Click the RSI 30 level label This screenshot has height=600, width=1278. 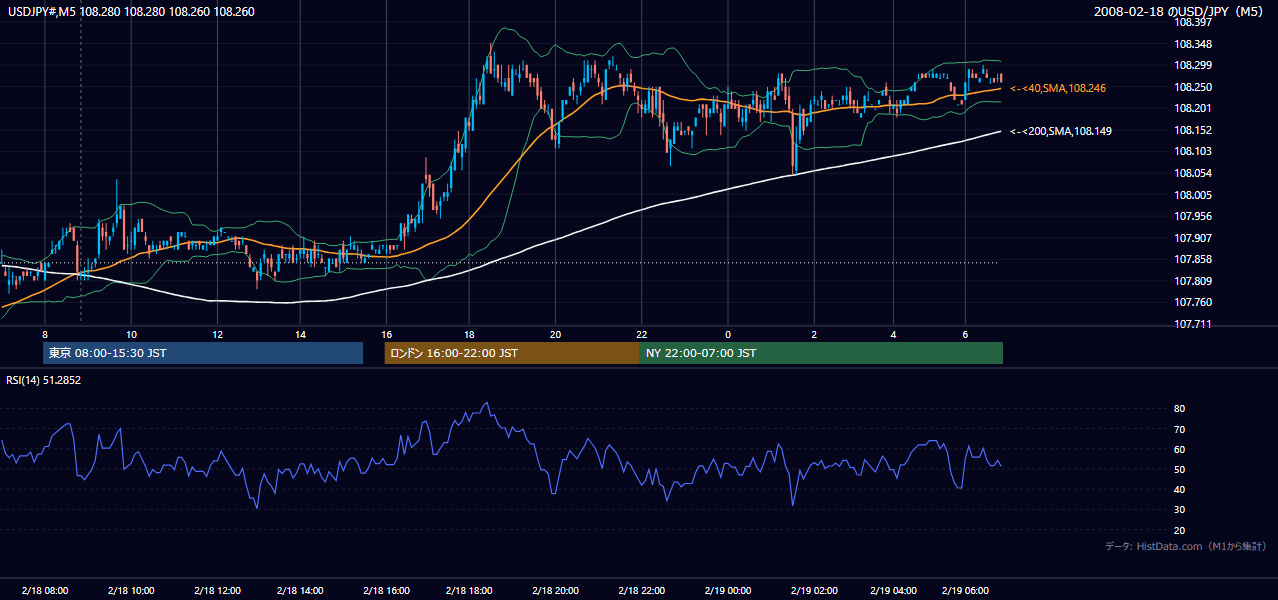point(1179,510)
